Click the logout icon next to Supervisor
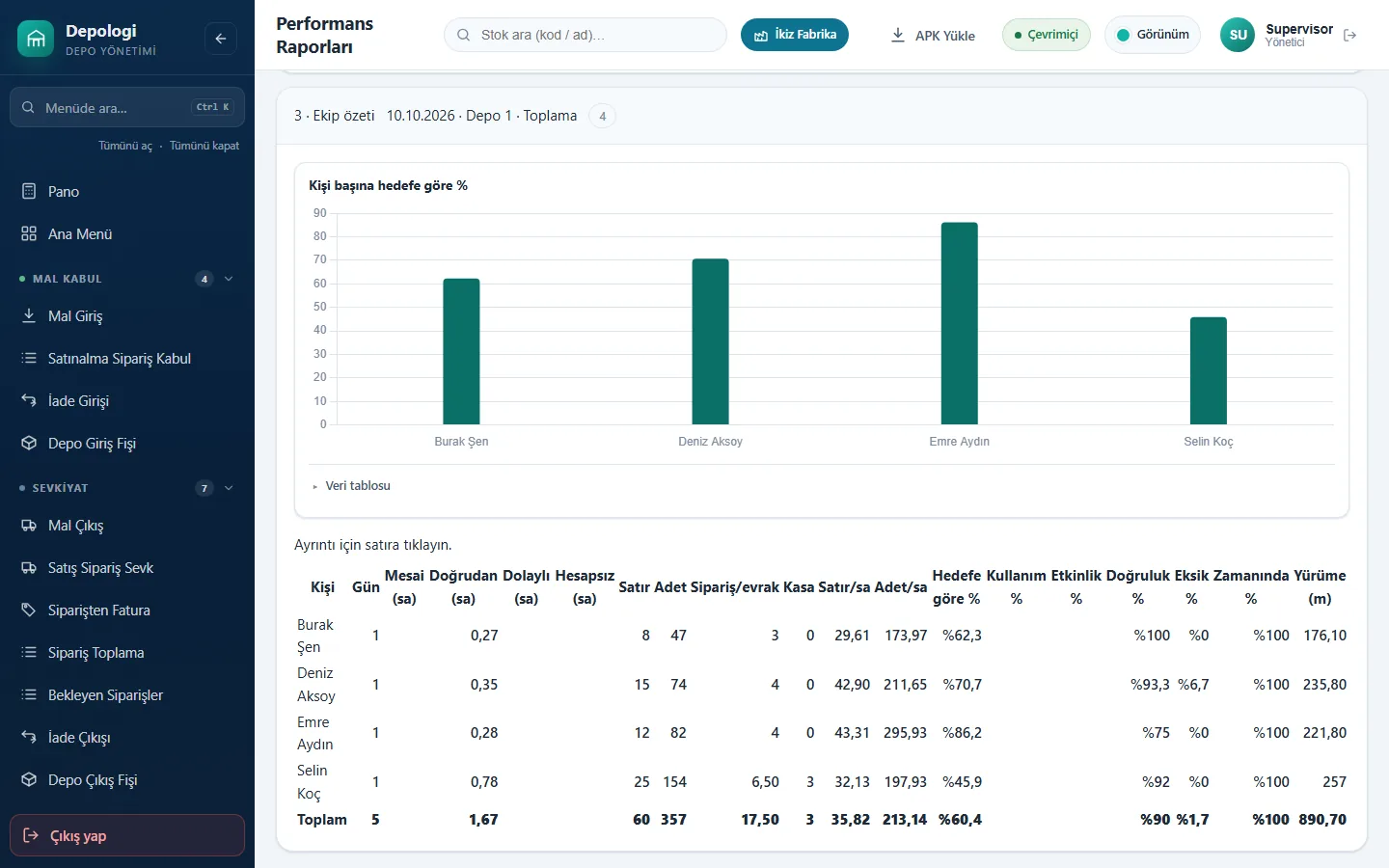This screenshot has height=868, width=1389. [x=1350, y=35]
